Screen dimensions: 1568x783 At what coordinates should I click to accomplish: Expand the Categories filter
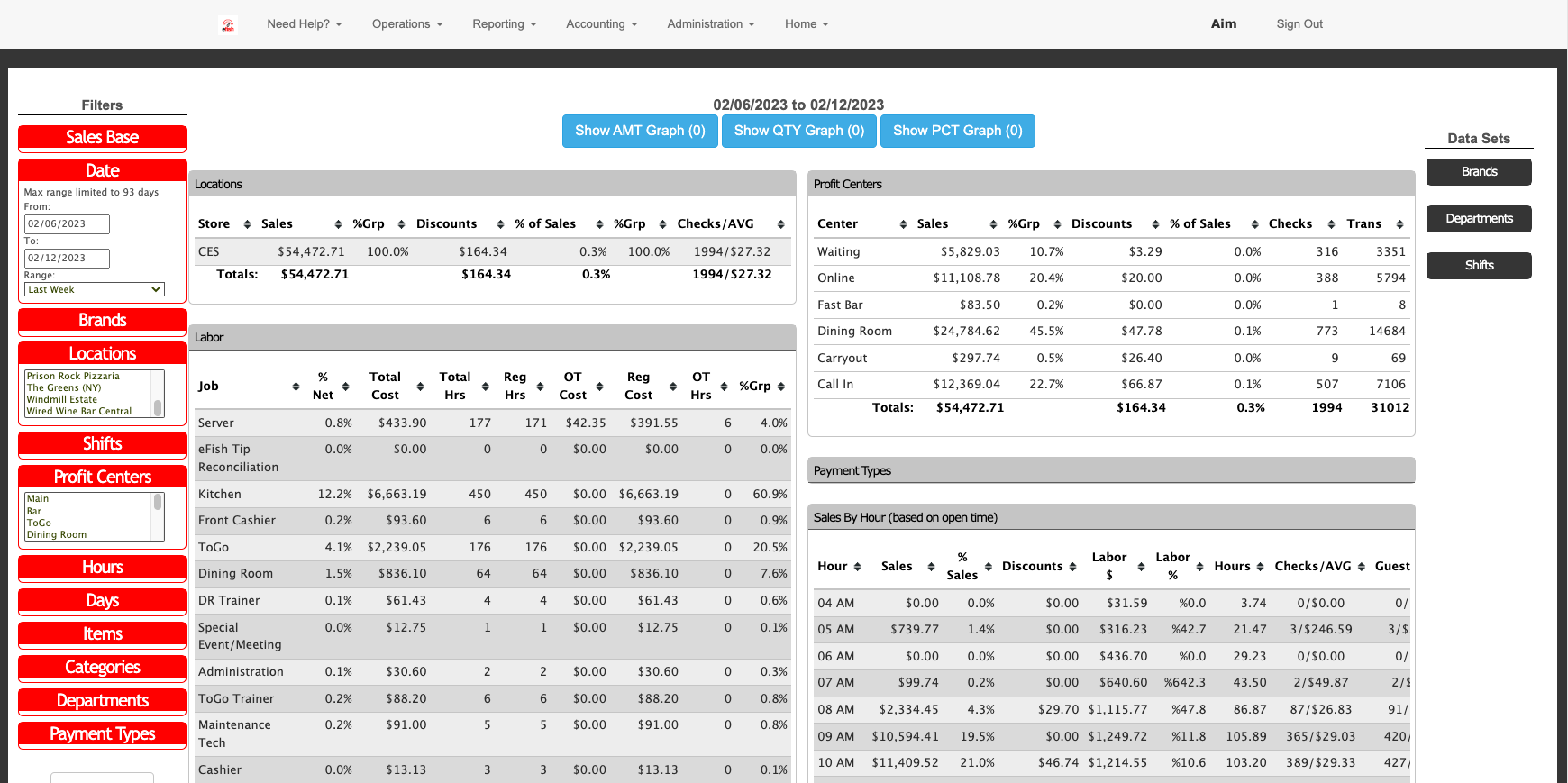click(102, 668)
